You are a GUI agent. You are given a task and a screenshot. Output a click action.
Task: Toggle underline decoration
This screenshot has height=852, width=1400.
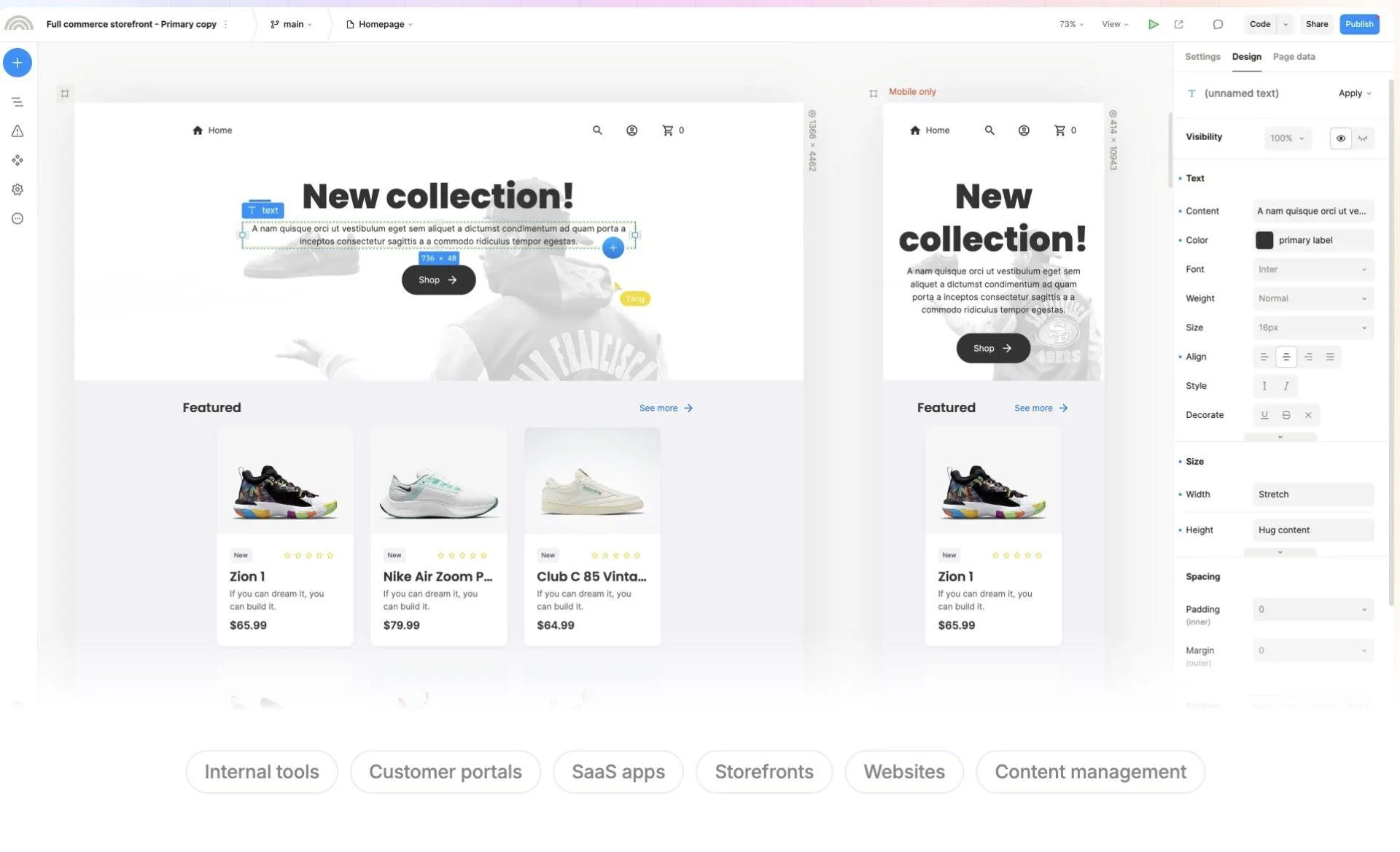pyautogui.click(x=1264, y=415)
